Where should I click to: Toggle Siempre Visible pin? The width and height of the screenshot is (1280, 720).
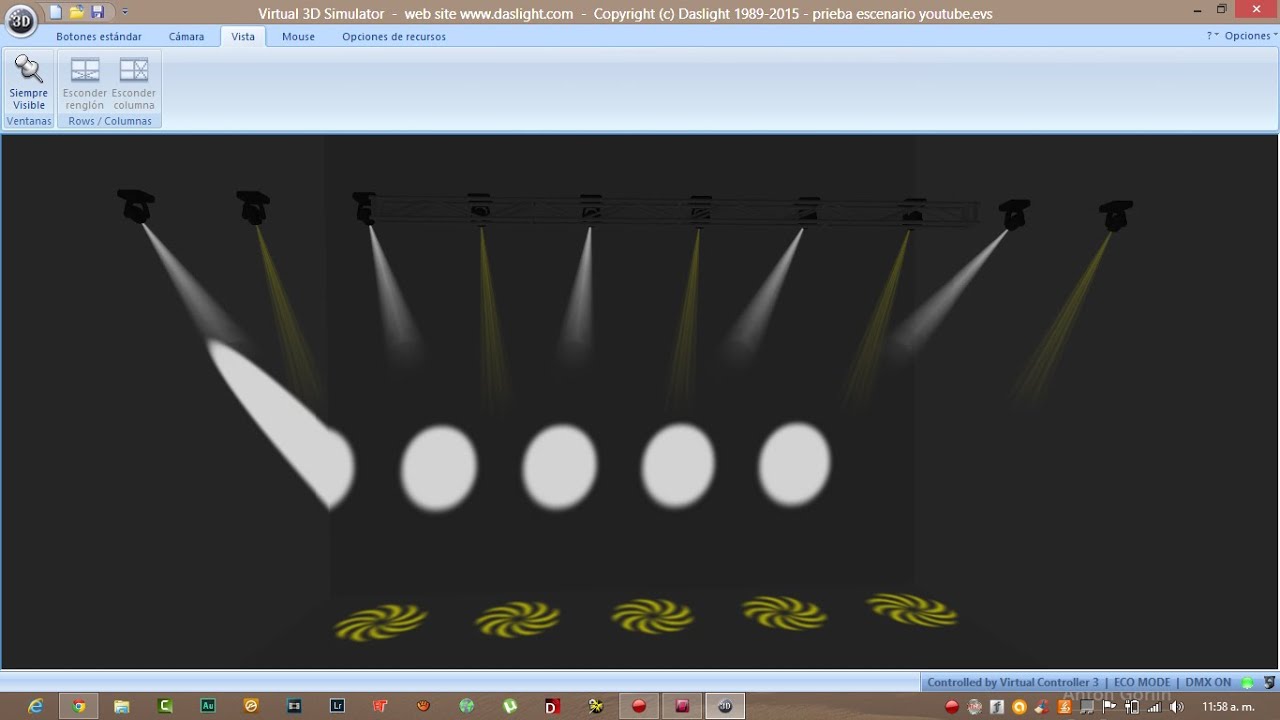pos(29,82)
